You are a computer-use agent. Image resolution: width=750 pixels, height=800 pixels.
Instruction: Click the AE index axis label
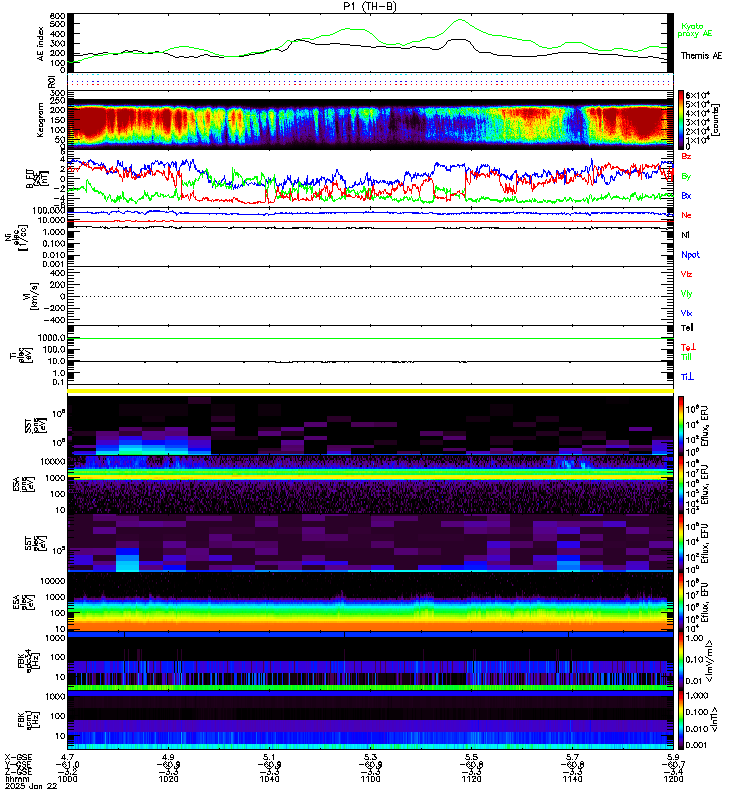click(x=40, y=44)
